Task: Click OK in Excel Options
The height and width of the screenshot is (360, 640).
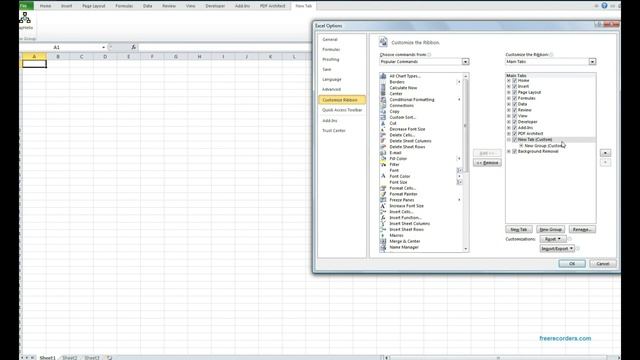Action: tap(572, 264)
